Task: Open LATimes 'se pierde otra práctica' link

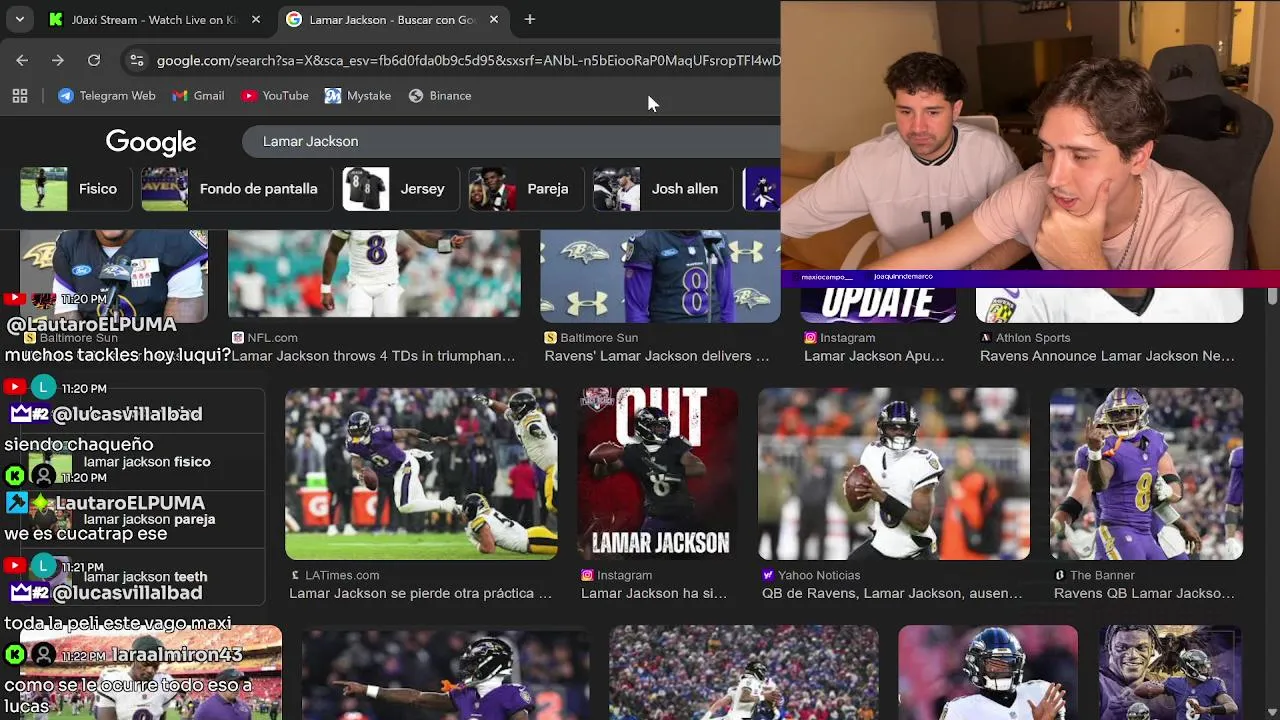Action: (x=420, y=594)
